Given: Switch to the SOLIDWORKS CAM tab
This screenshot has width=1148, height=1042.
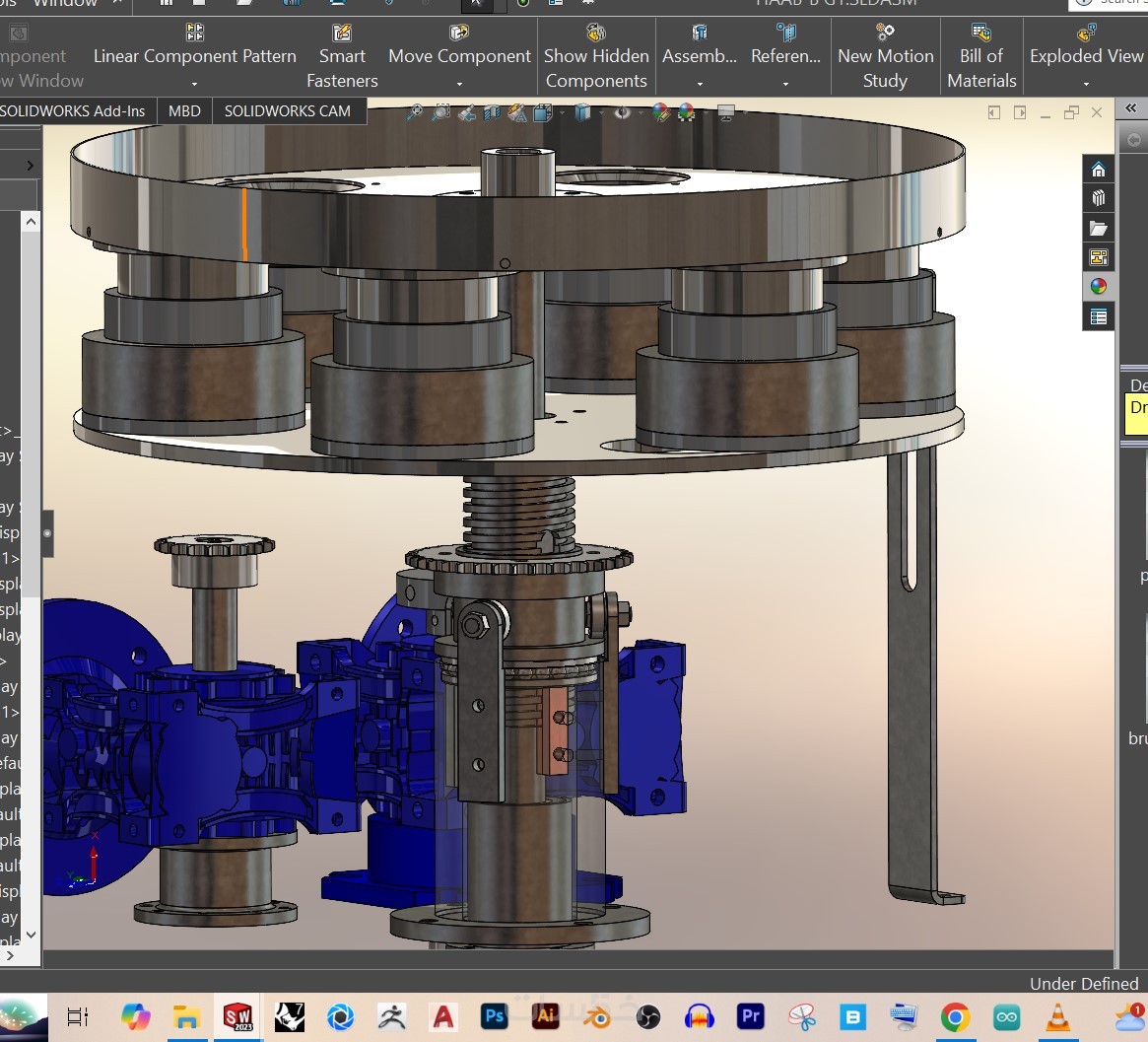Looking at the screenshot, I should (x=287, y=111).
